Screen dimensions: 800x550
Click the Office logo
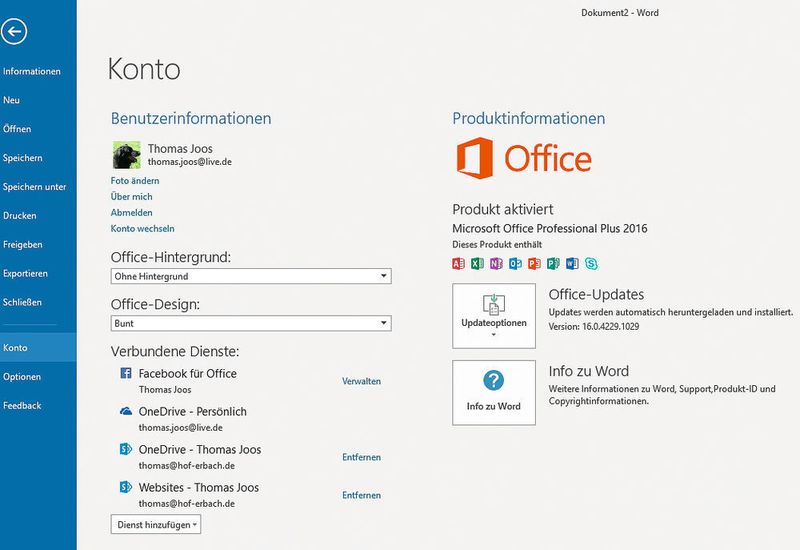[524, 158]
